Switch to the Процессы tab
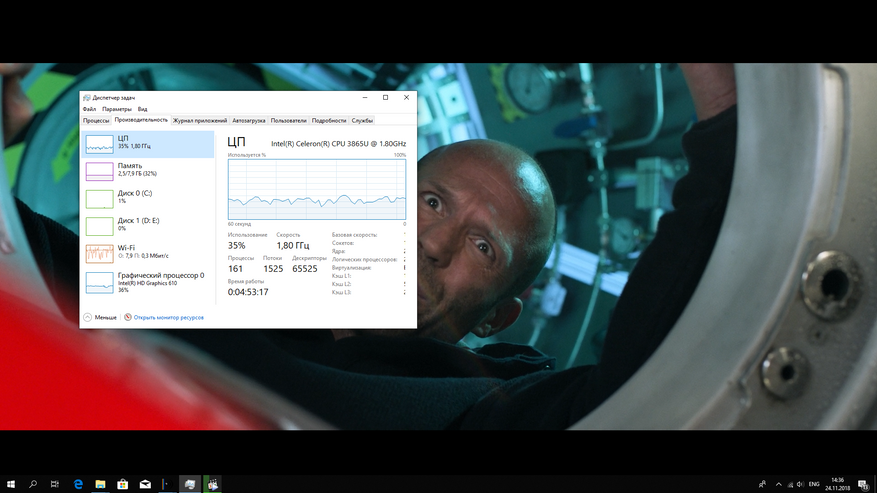Viewport: 877px width, 493px height. (96, 120)
